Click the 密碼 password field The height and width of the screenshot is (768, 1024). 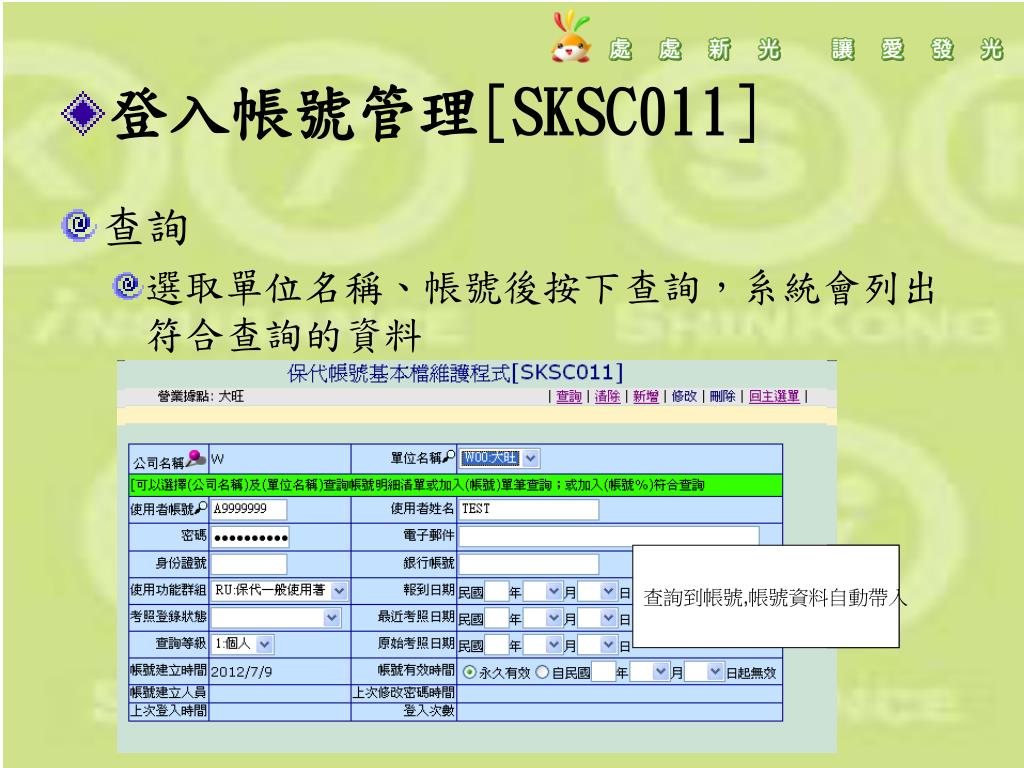[x=250, y=537]
